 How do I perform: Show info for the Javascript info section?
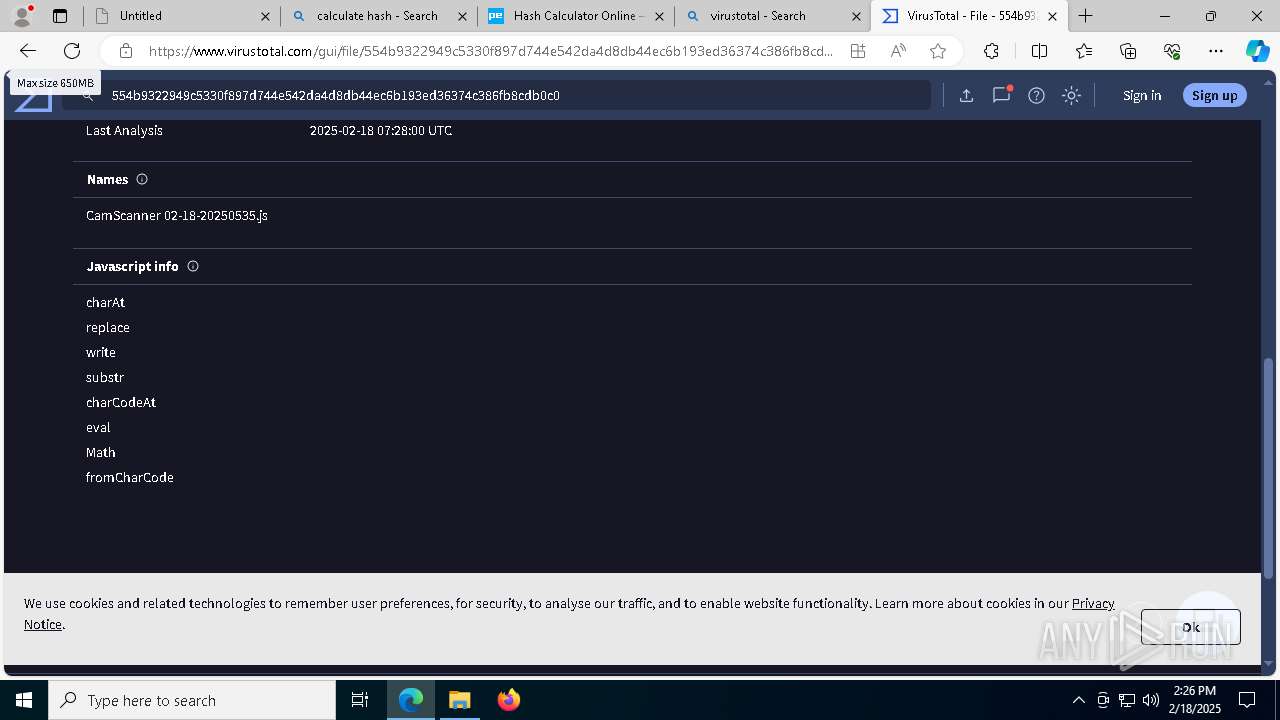[193, 267]
